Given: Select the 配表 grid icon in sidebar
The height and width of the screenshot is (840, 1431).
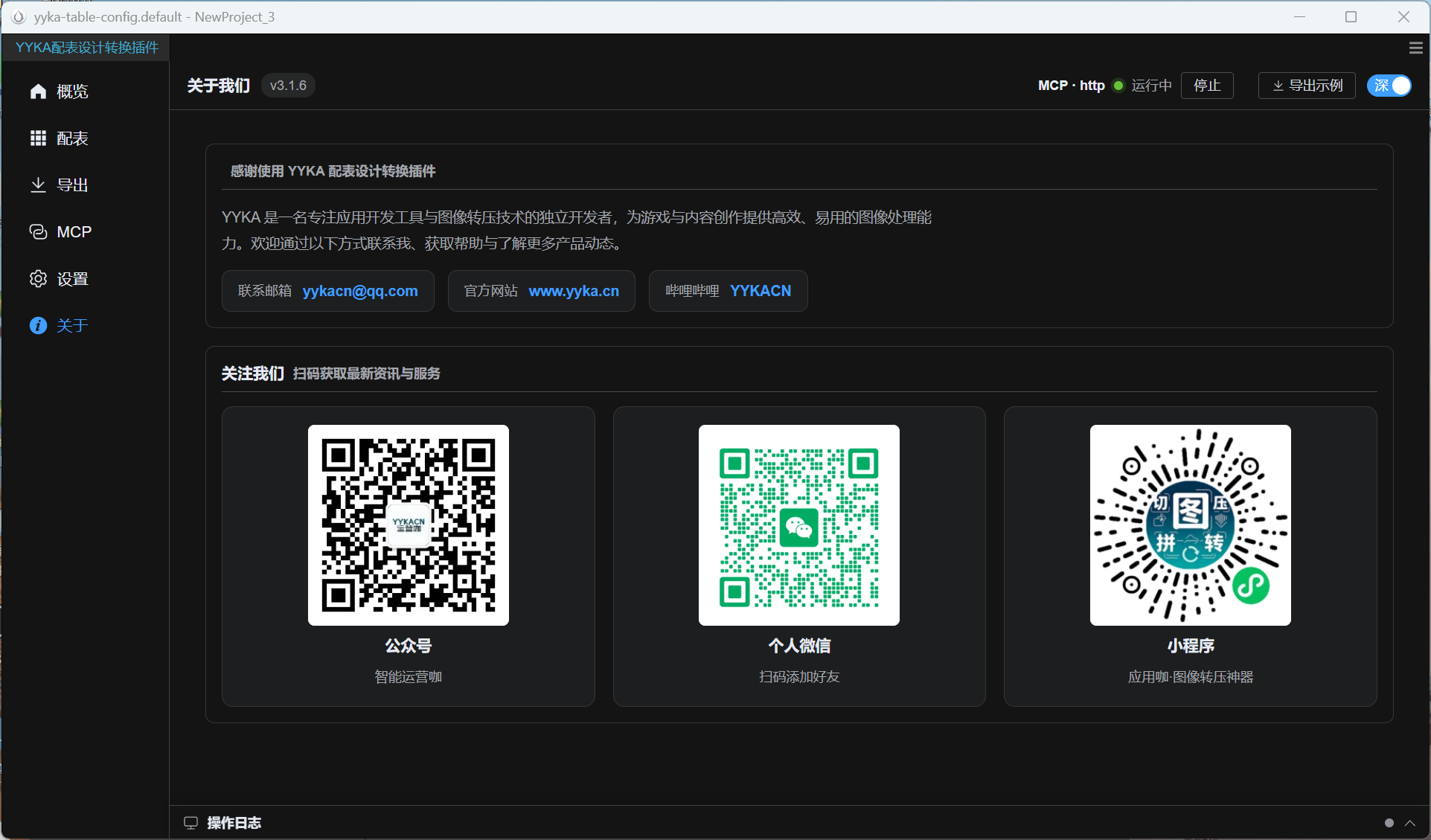Looking at the screenshot, I should [x=38, y=138].
